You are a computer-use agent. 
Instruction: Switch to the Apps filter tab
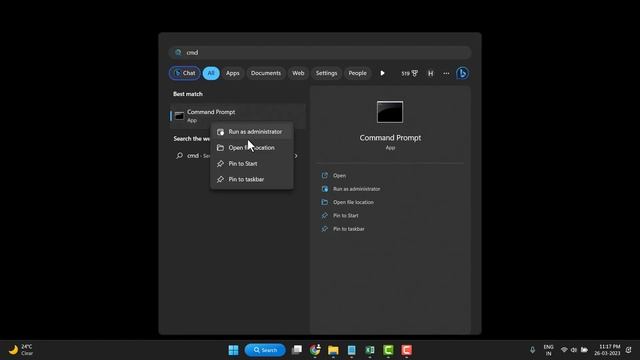coord(233,73)
